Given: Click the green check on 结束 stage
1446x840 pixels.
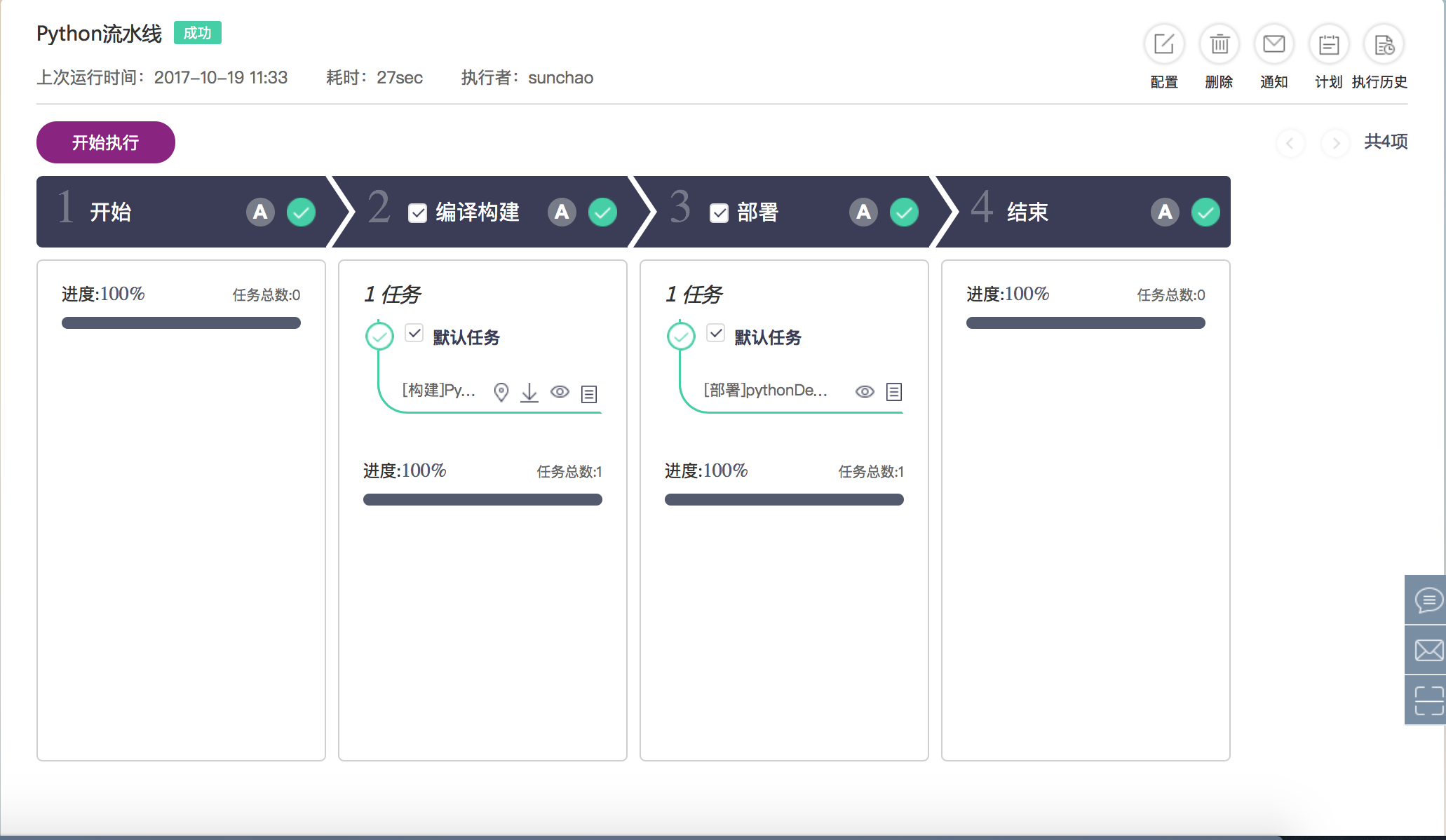Looking at the screenshot, I should point(1206,212).
